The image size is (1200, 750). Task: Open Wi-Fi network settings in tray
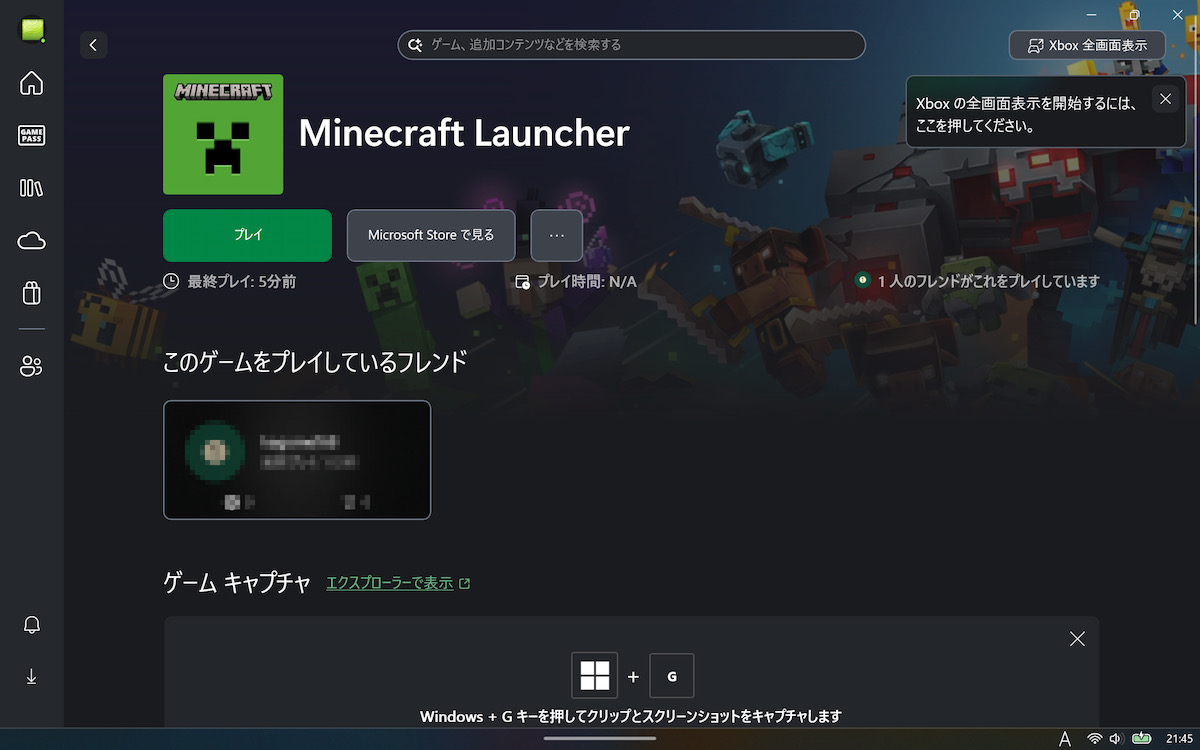[1095, 738]
